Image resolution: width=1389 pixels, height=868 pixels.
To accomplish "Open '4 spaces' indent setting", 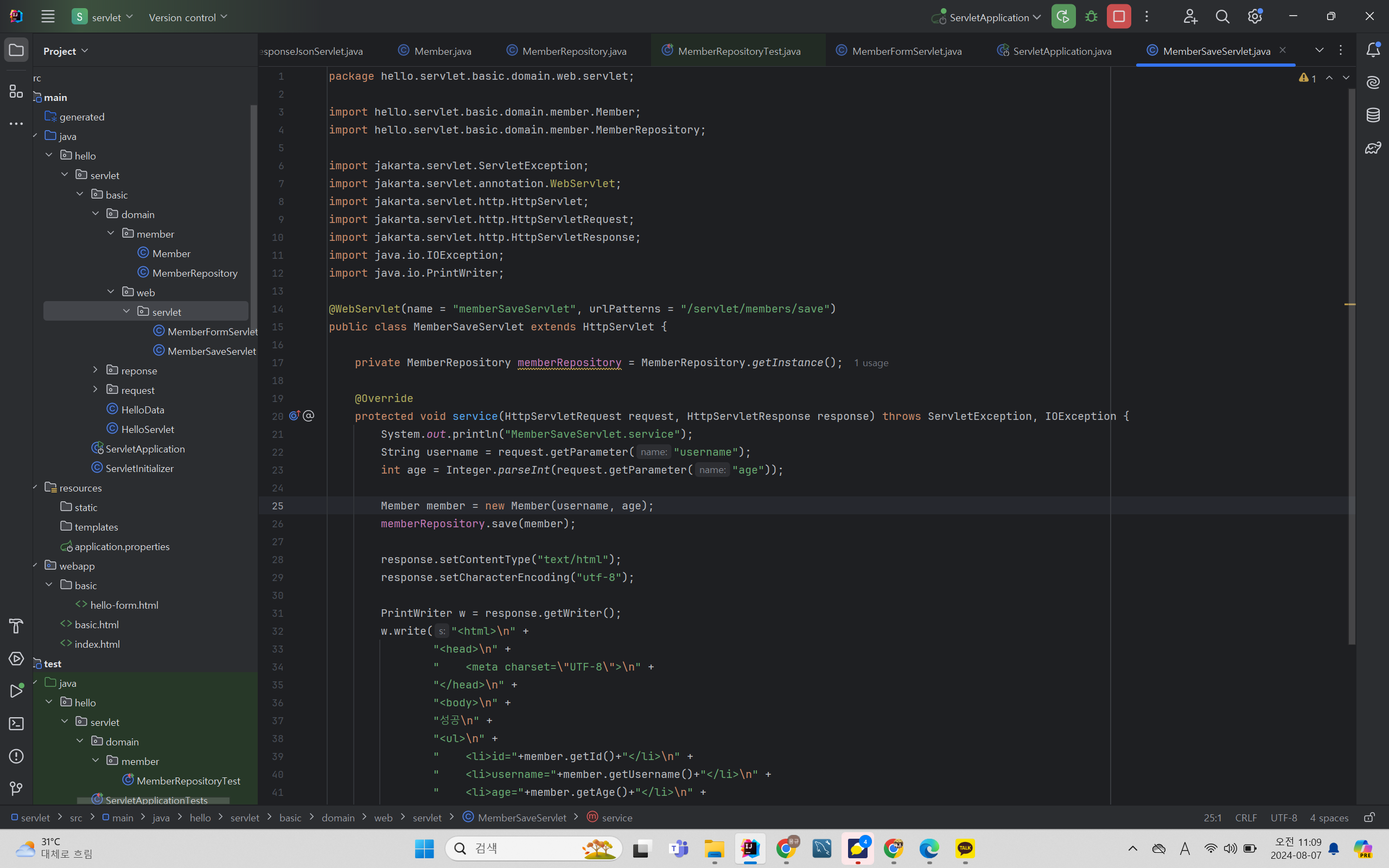I will (1329, 818).
